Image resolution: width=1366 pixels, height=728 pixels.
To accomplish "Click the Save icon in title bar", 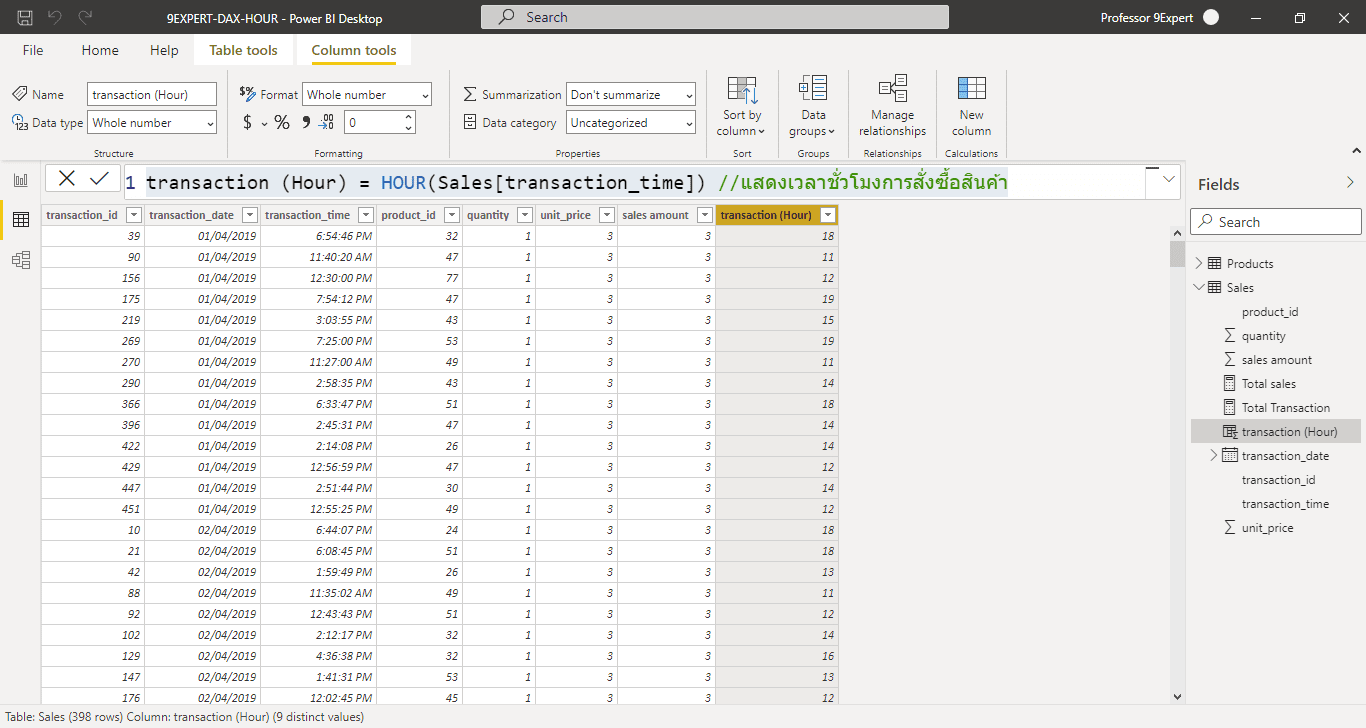I will [25, 17].
